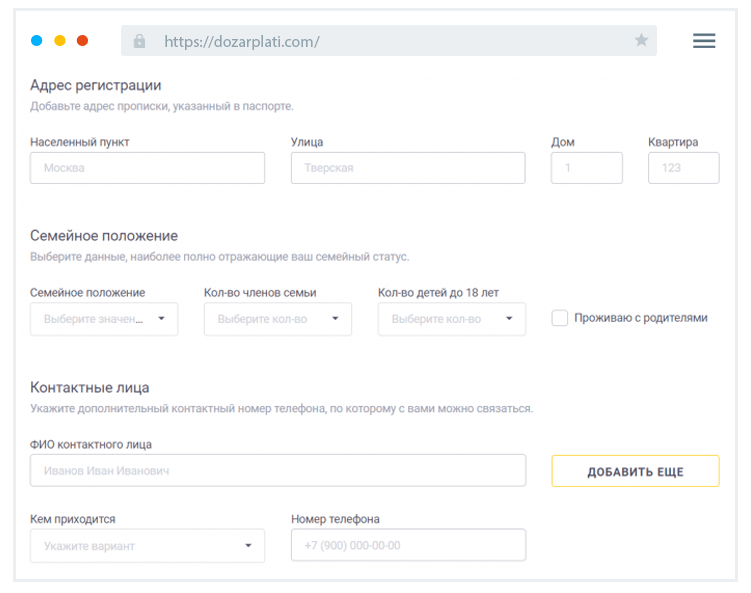Focus the "Населенный пункт" input field
Image resolution: width=751 pixels, height=593 pixels.
(147, 168)
